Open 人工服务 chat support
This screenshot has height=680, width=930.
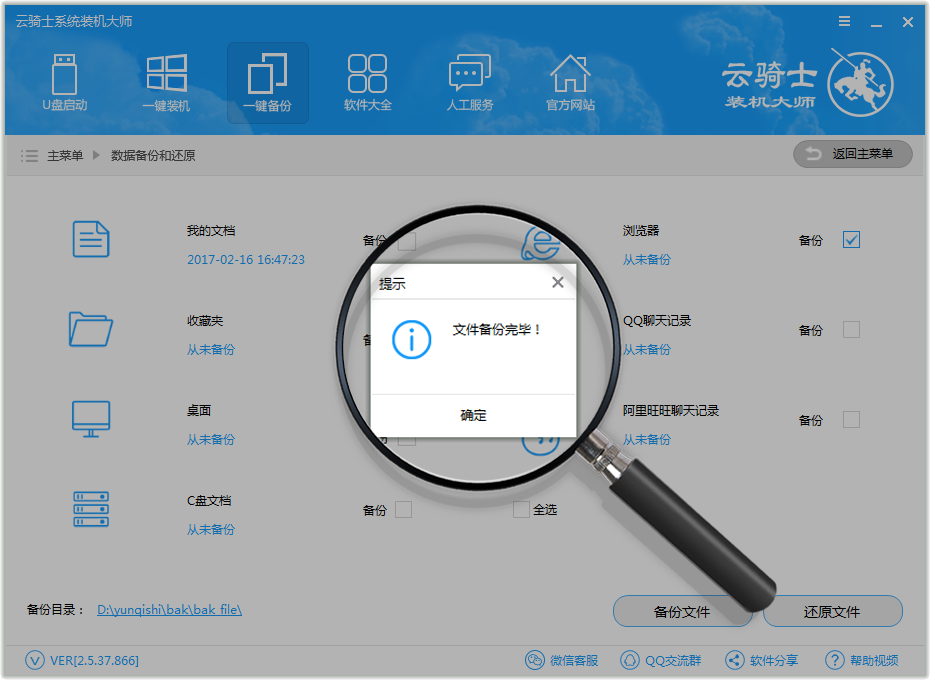pyautogui.click(x=470, y=83)
